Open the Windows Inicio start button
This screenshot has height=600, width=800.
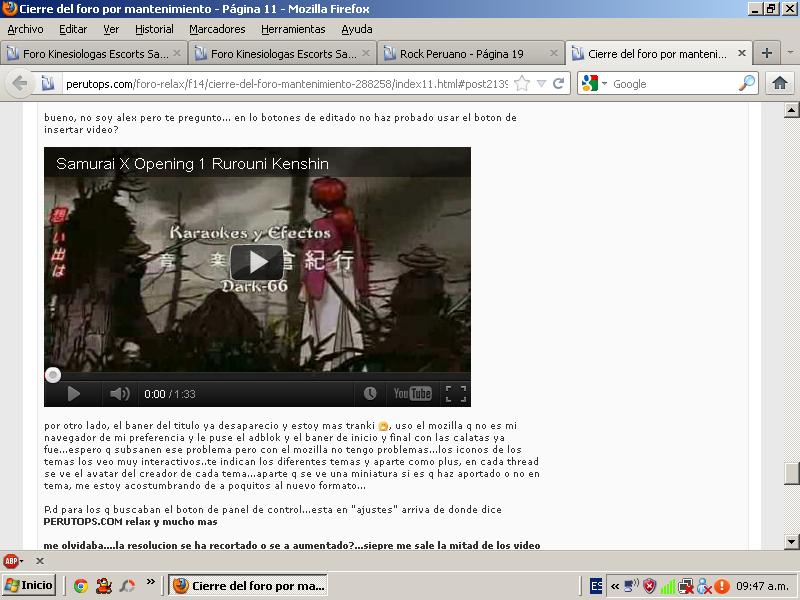[28, 585]
